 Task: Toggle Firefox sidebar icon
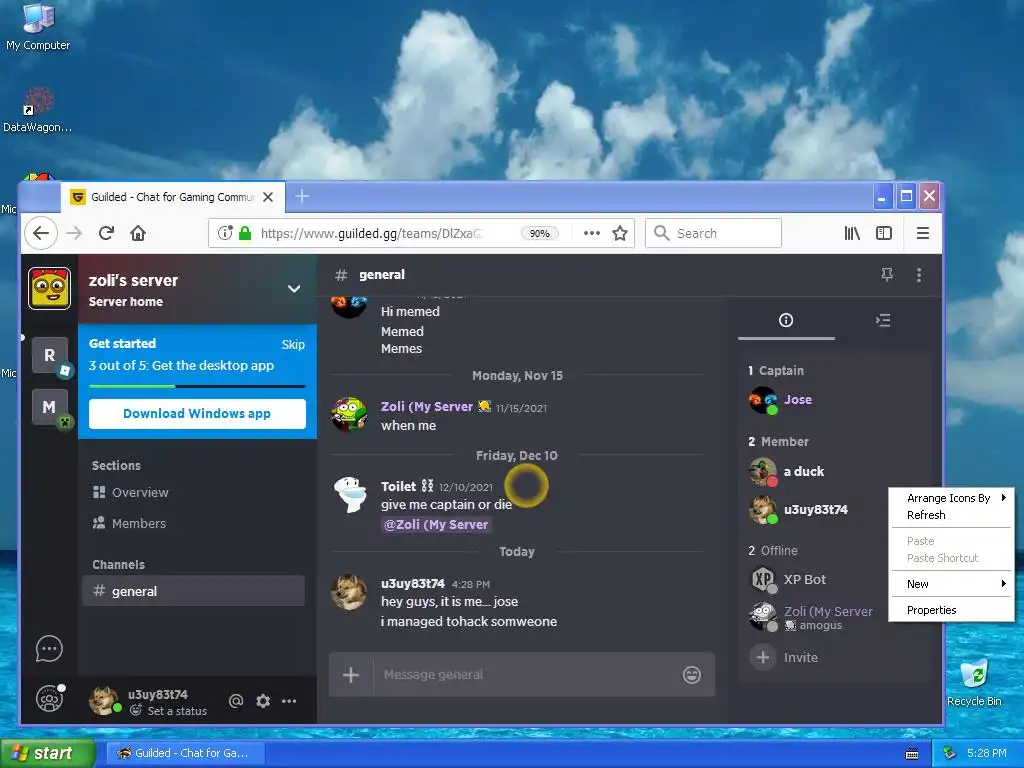884,233
